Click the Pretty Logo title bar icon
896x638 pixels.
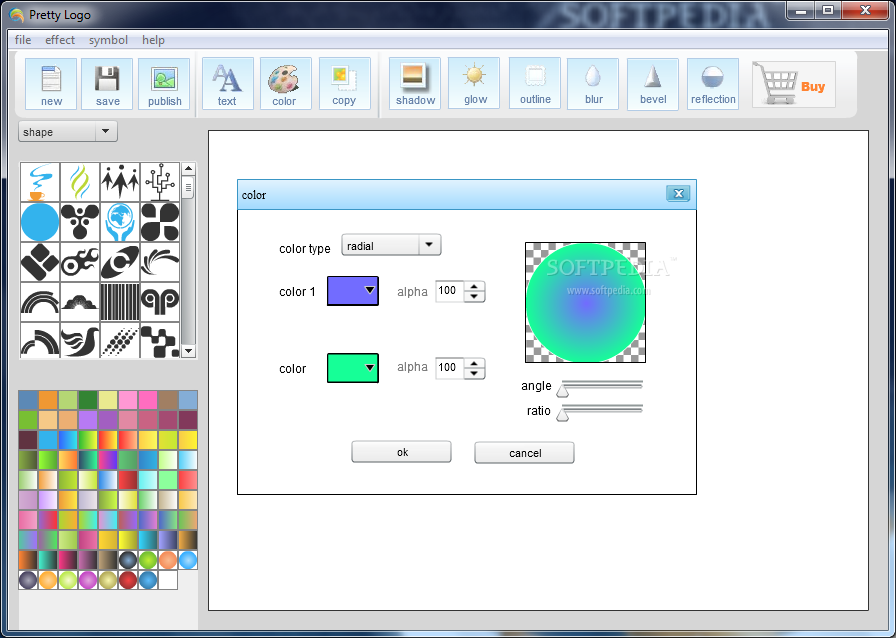click(x=17, y=15)
